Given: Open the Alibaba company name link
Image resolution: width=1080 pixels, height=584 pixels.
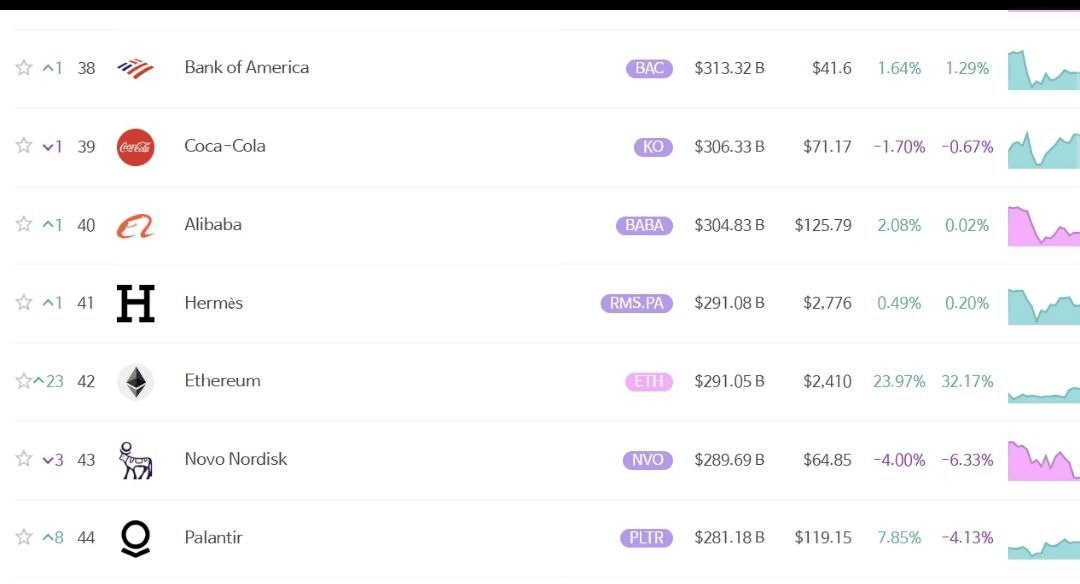Looking at the screenshot, I should pos(213,225).
